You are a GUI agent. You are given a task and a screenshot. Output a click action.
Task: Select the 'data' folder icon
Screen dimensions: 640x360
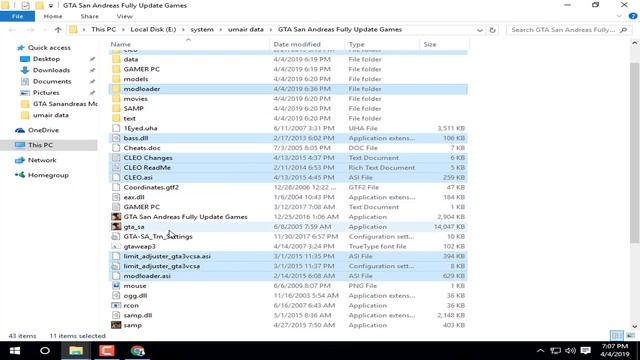[116, 60]
